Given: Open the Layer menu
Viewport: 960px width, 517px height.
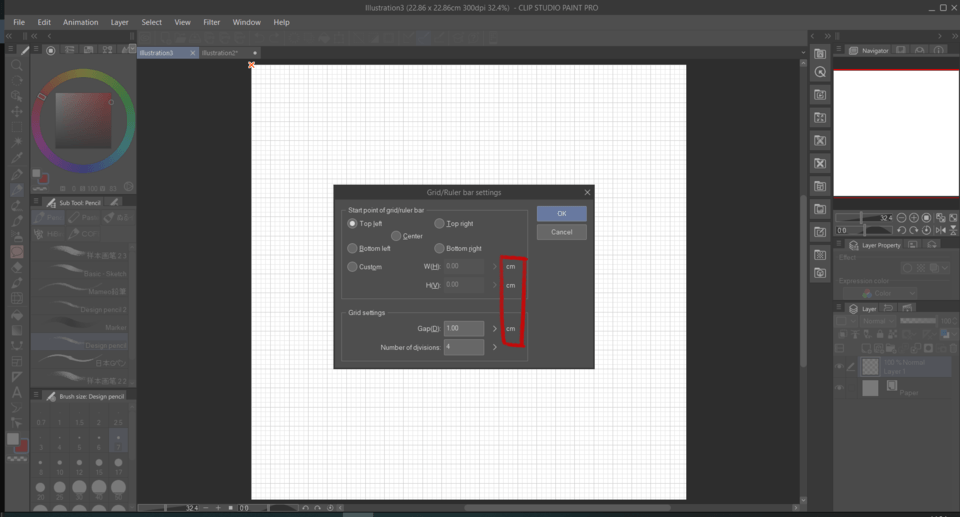Looking at the screenshot, I should (x=119, y=22).
